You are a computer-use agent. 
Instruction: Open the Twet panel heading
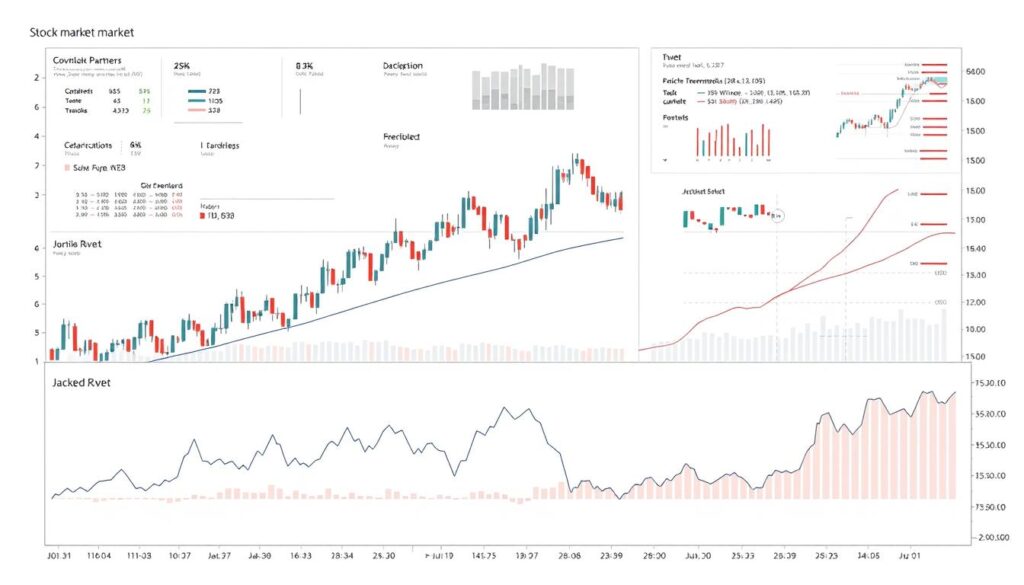pos(672,58)
